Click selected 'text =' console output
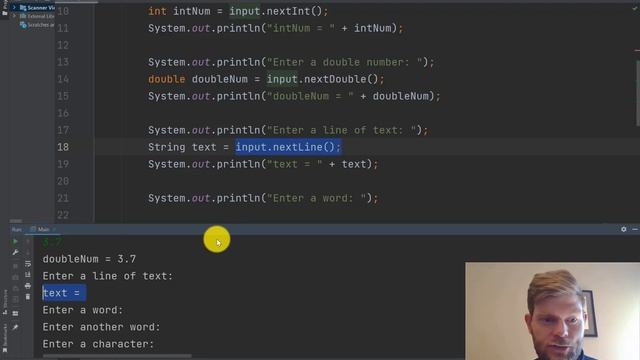This screenshot has width=640, height=360. pyautogui.click(x=64, y=293)
